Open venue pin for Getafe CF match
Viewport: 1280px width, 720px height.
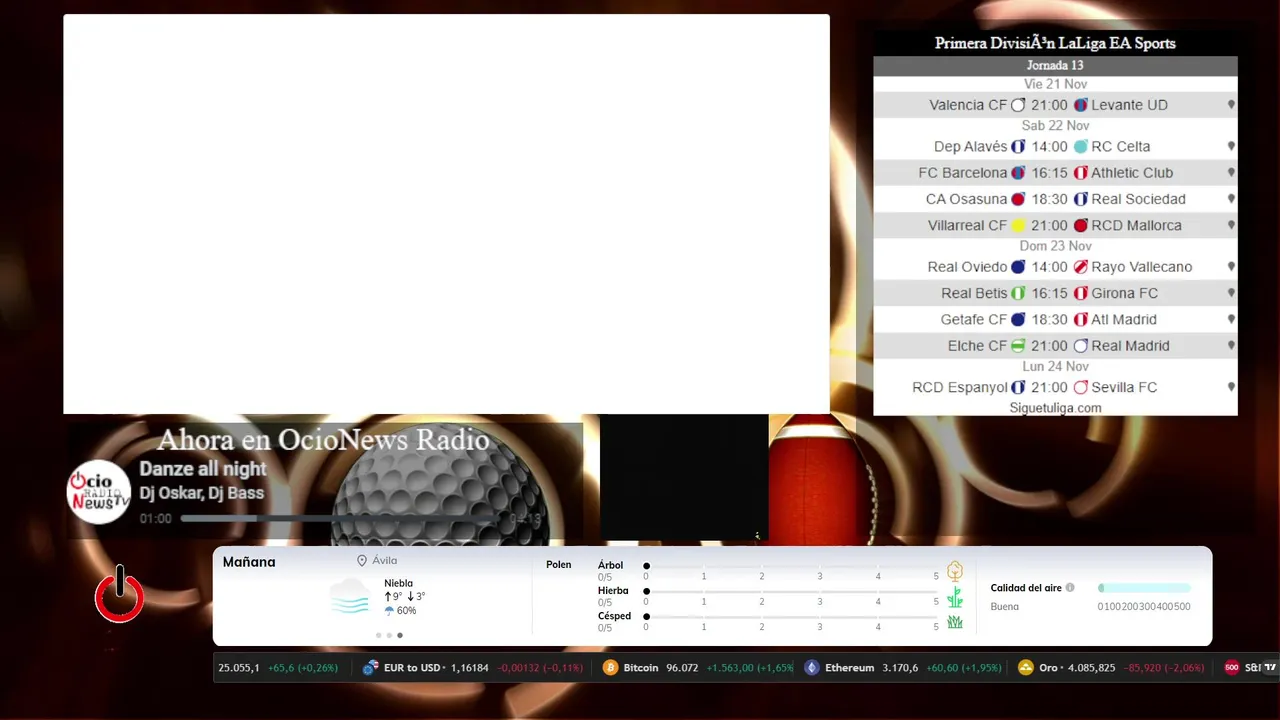pyautogui.click(x=1231, y=320)
